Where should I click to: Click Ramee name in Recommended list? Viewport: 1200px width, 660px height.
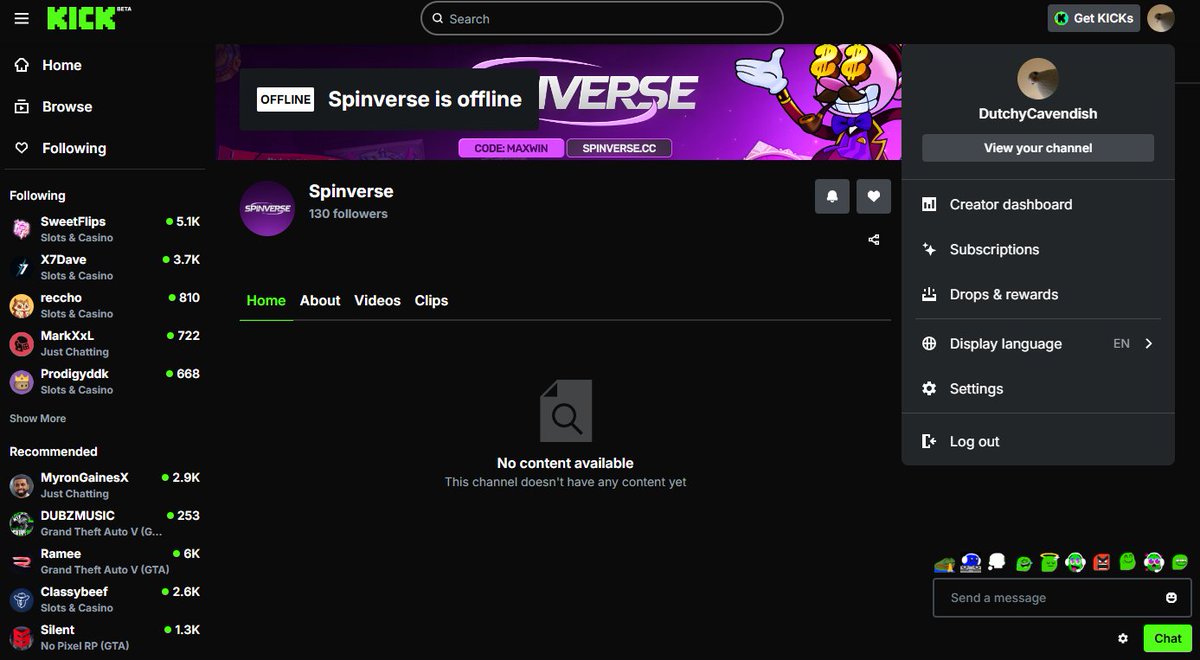point(61,553)
